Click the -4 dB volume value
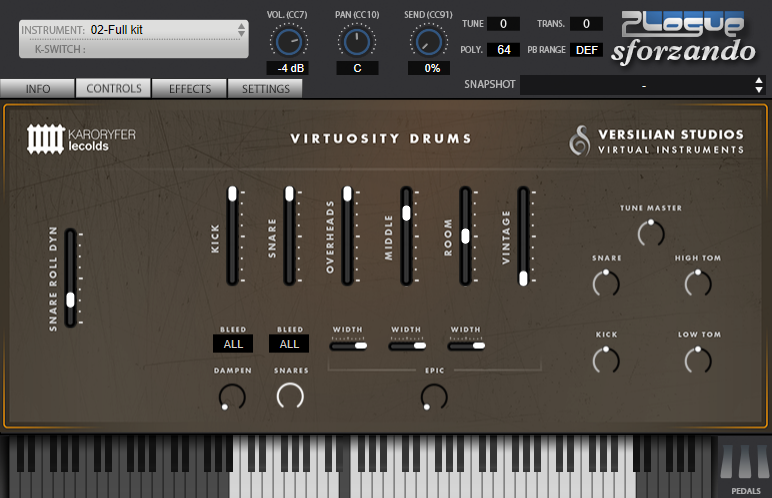Viewport: 772px width, 498px height. 288,68
